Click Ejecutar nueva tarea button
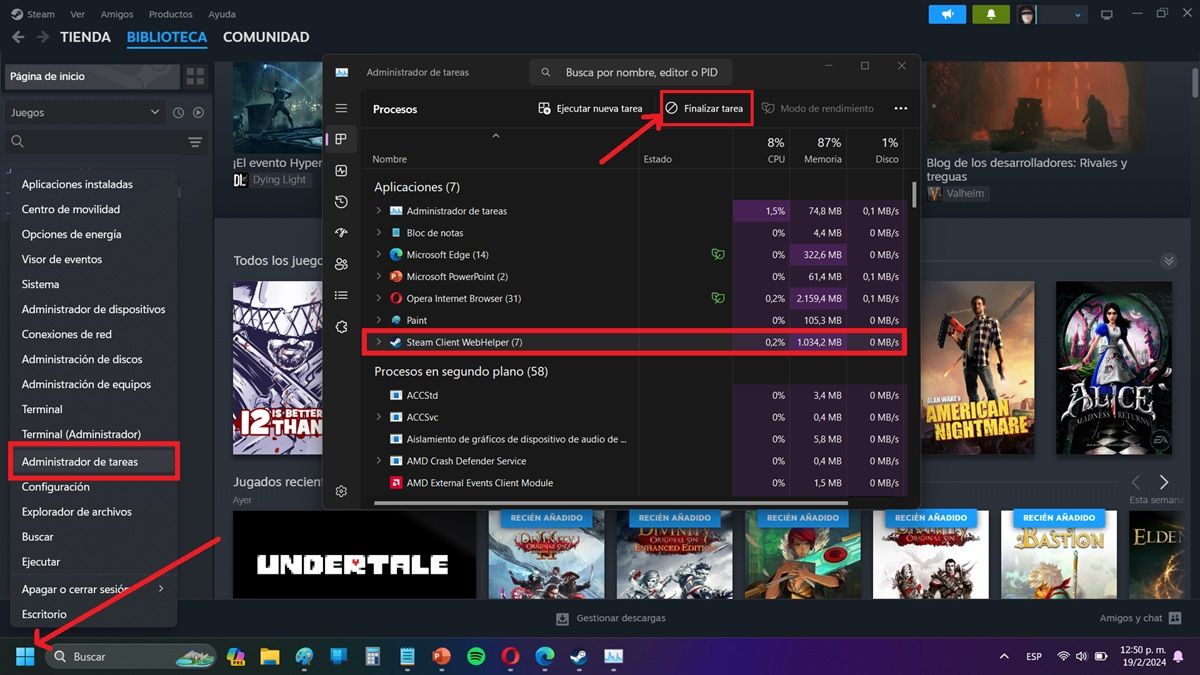Screen dimensions: 1200x675 click(x=590, y=108)
